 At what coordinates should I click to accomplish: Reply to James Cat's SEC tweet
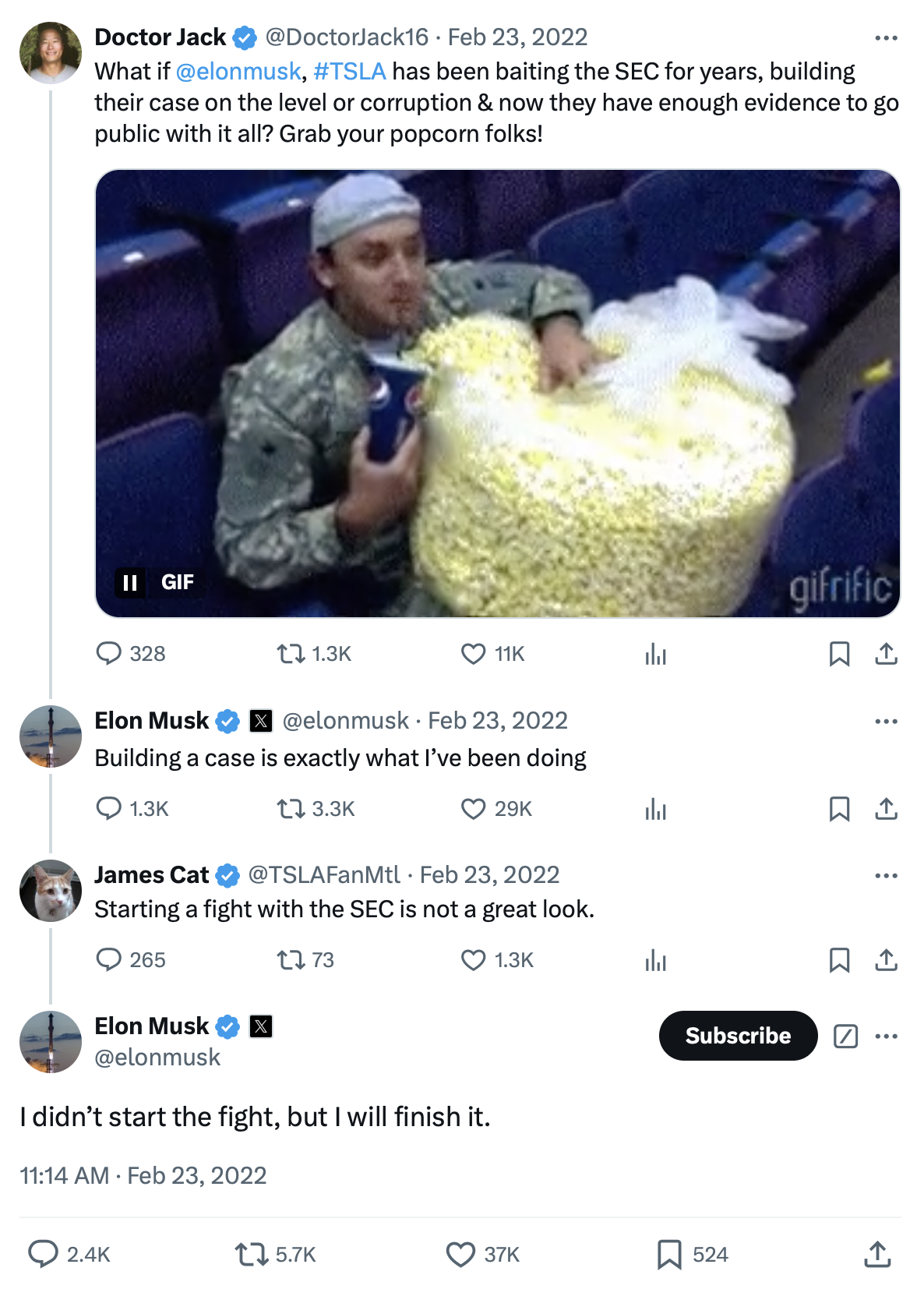tap(108, 959)
